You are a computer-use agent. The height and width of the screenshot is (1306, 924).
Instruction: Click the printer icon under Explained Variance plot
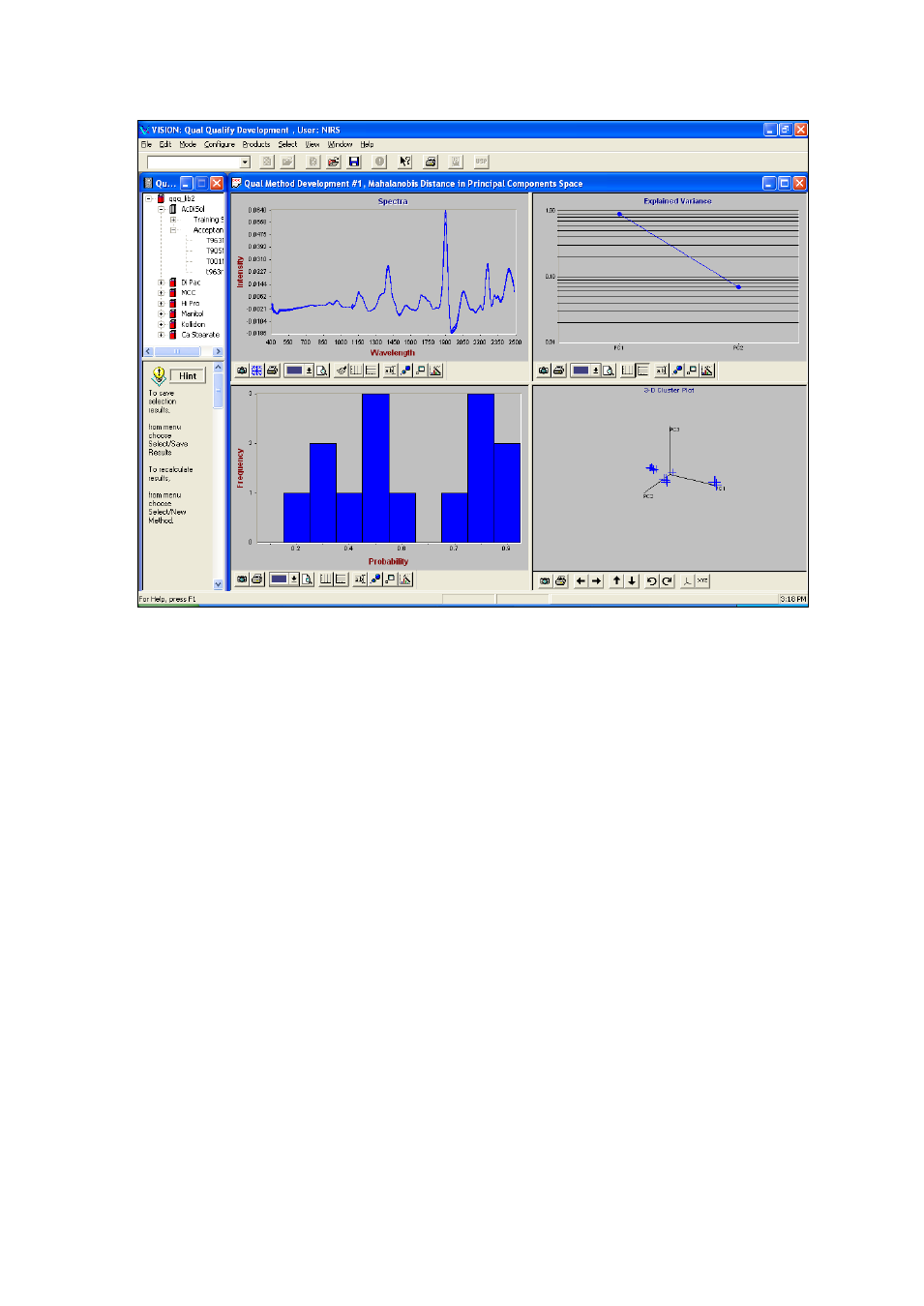point(558,371)
